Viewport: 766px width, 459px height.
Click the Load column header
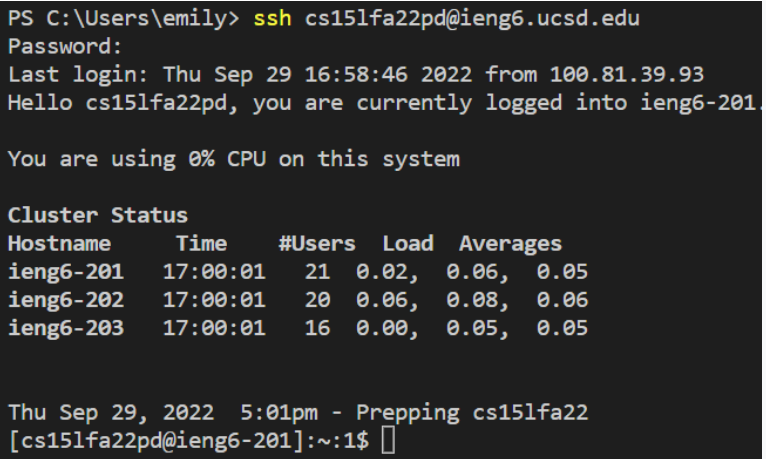pos(408,243)
